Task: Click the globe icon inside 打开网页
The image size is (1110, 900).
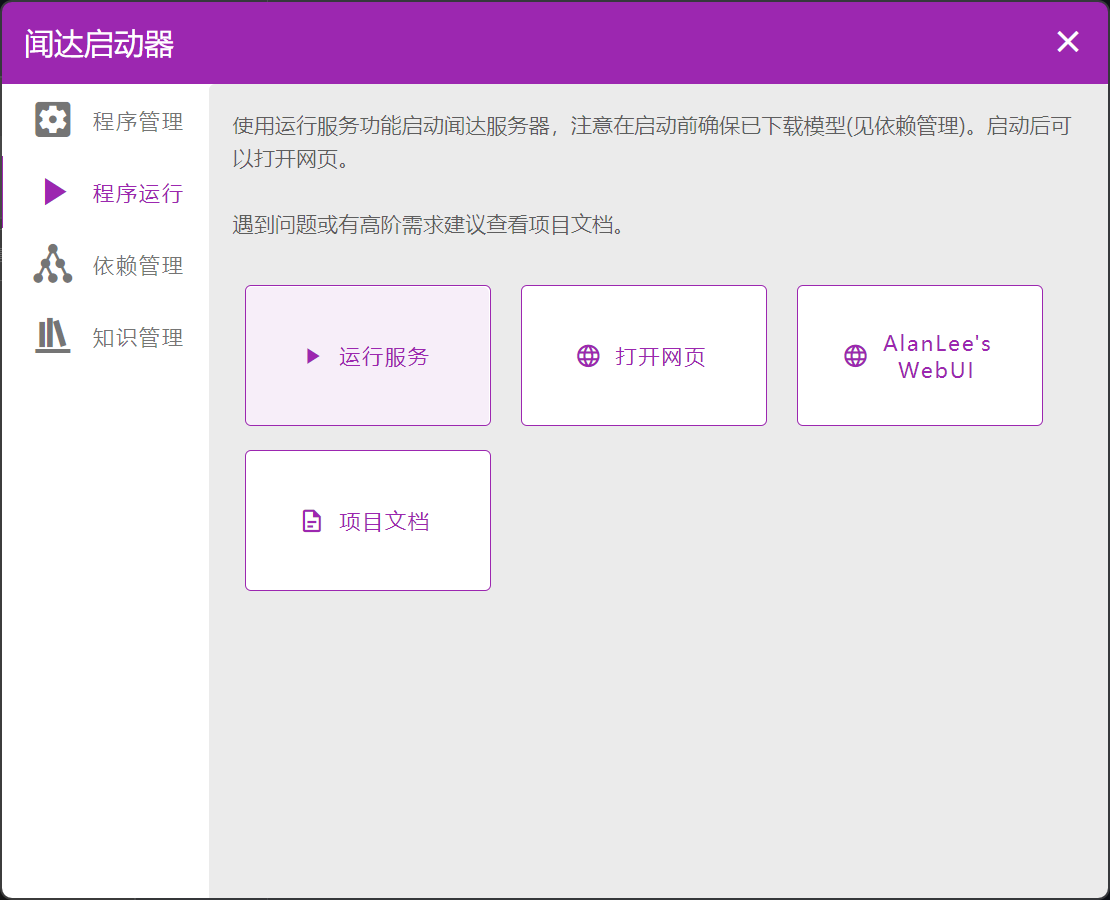Action: (588, 356)
